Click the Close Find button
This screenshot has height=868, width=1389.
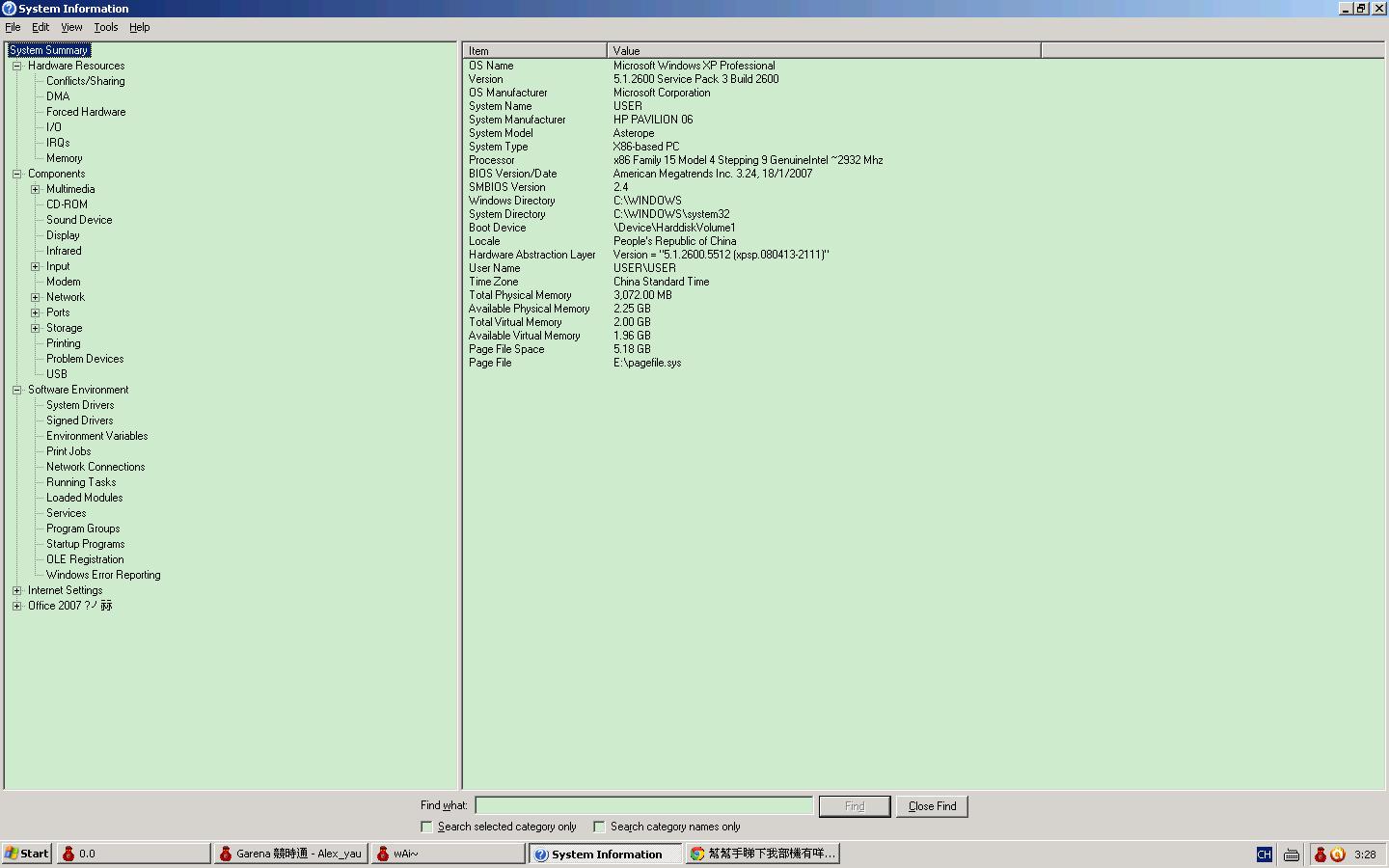pos(932,806)
